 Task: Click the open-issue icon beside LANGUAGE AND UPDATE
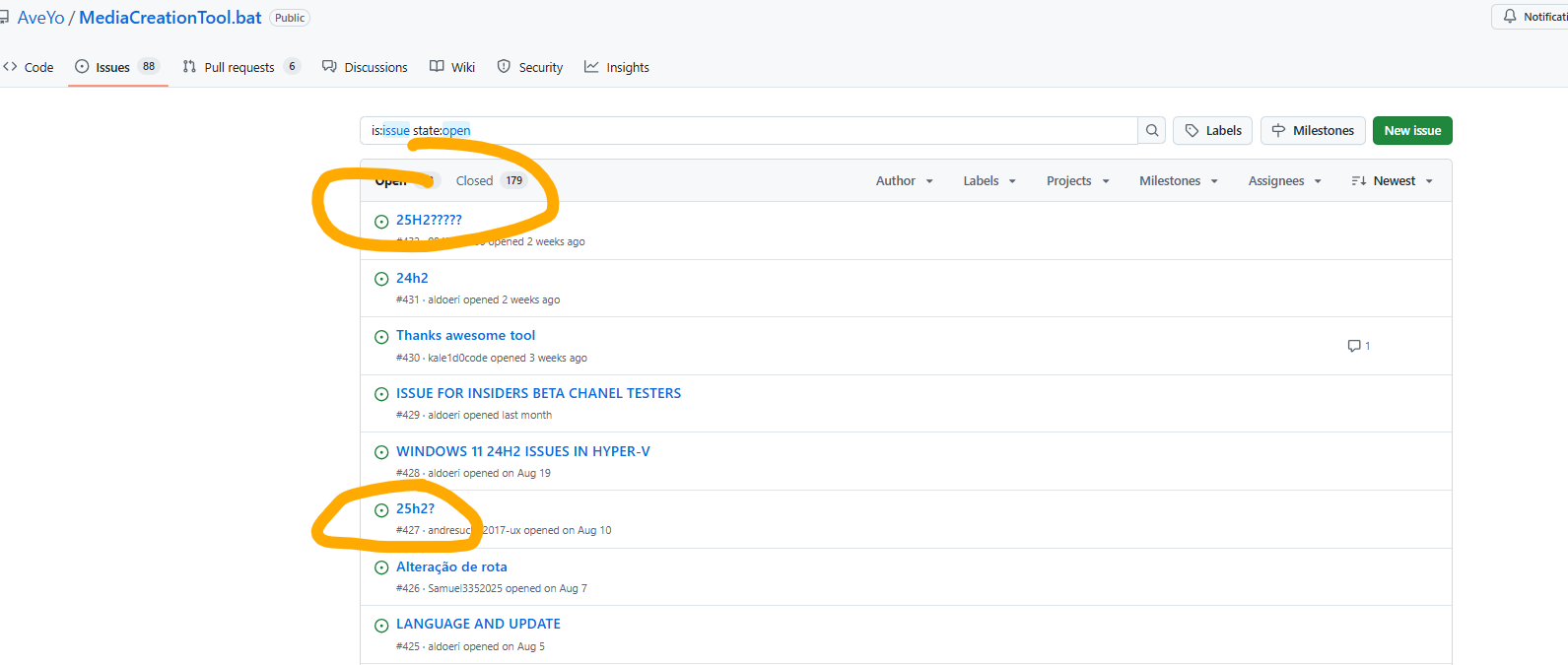381,626
